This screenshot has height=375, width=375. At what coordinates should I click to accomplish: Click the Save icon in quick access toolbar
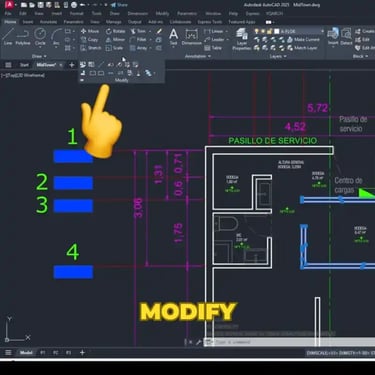pyautogui.click(x=40, y=5)
